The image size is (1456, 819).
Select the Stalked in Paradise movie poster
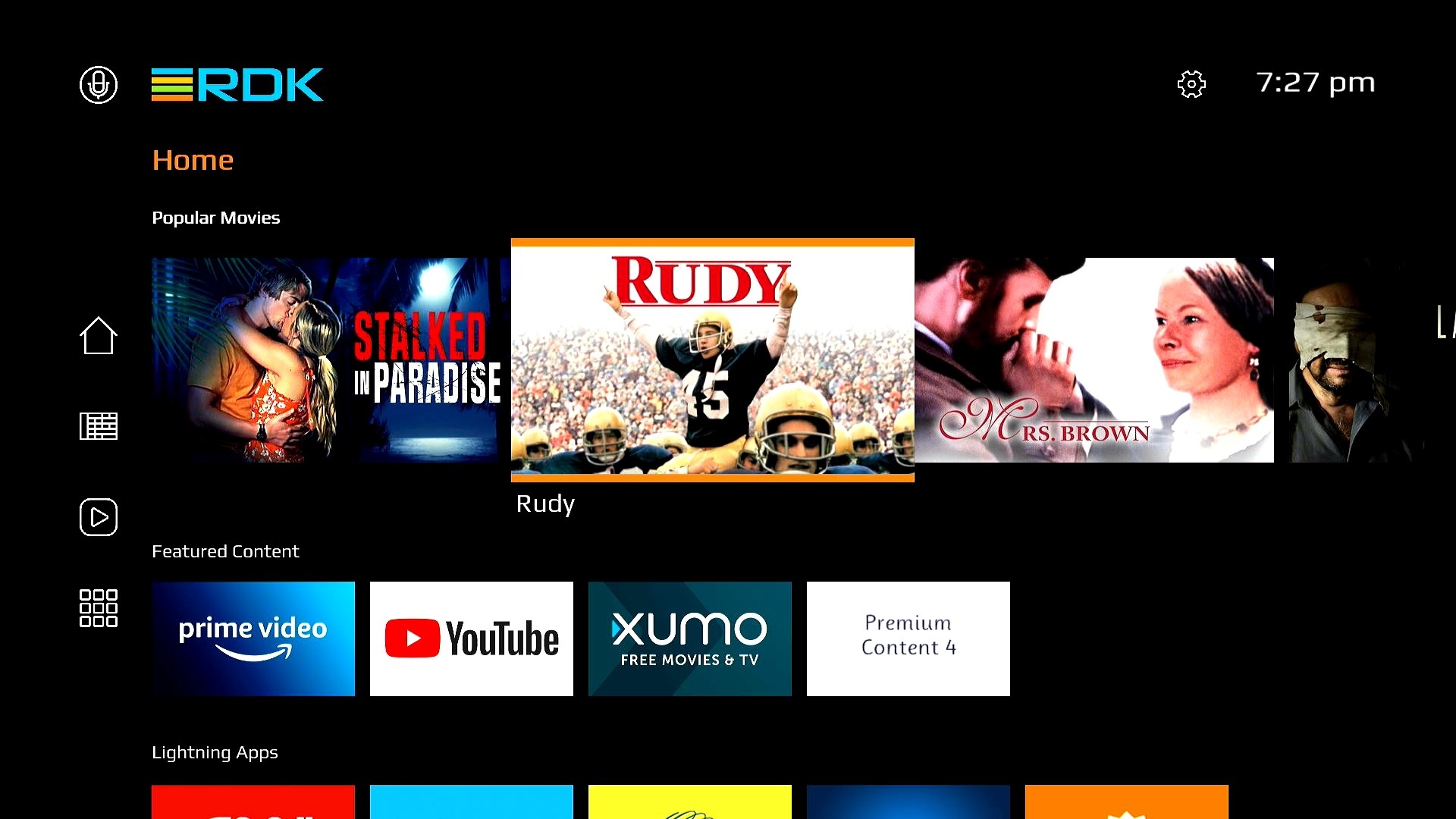click(x=331, y=360)
